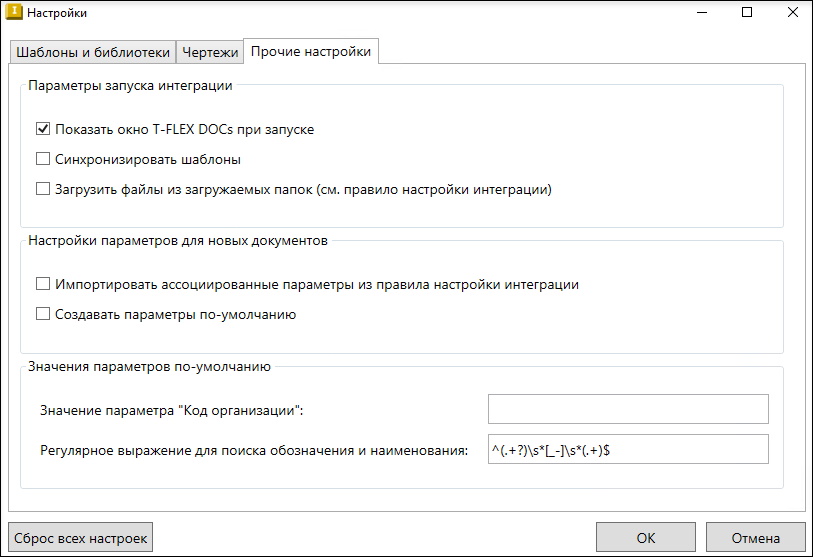Switch to the Шаблоны и библиотеки tab
Image resolution: width=813 pixels, height=557 pixels.
[93, 52]
